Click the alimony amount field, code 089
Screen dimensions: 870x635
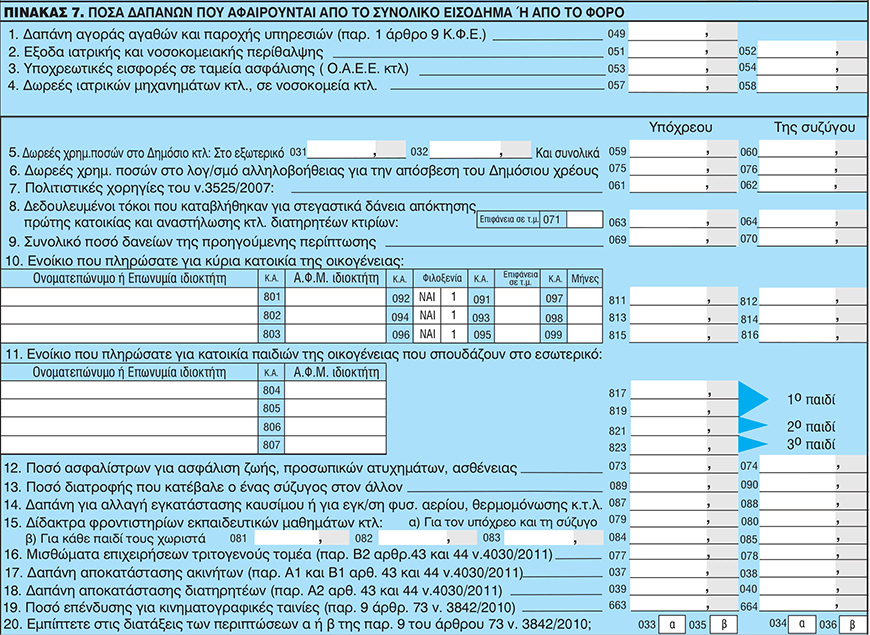tap(684, 483)
